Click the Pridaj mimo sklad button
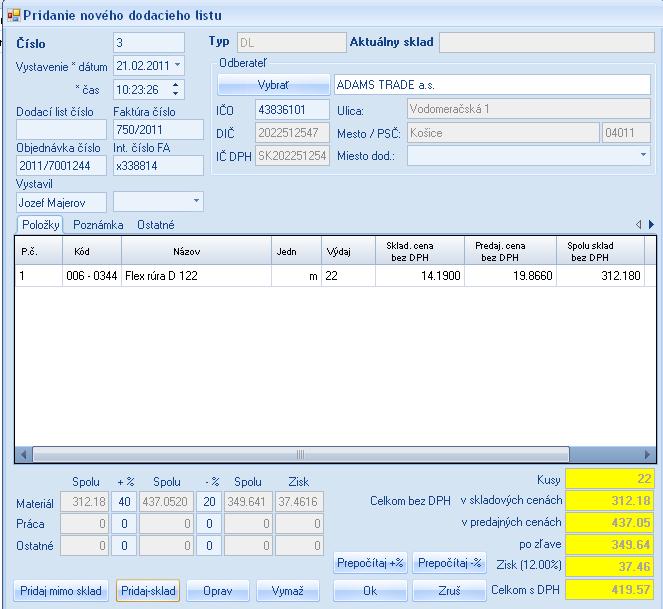Image resolution: width=663 pixels, height=609 pixels. 61,590
